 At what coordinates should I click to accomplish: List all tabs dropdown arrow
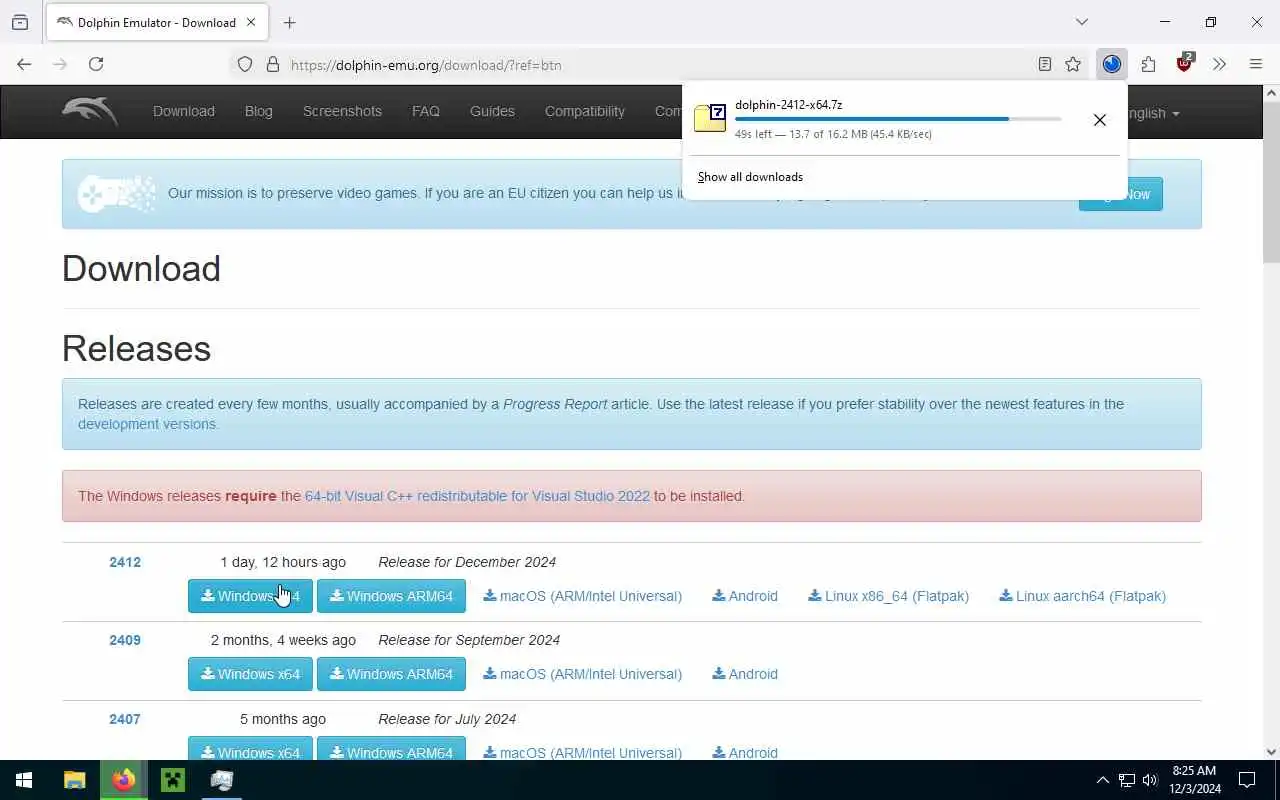click(x=1081, y=22)
